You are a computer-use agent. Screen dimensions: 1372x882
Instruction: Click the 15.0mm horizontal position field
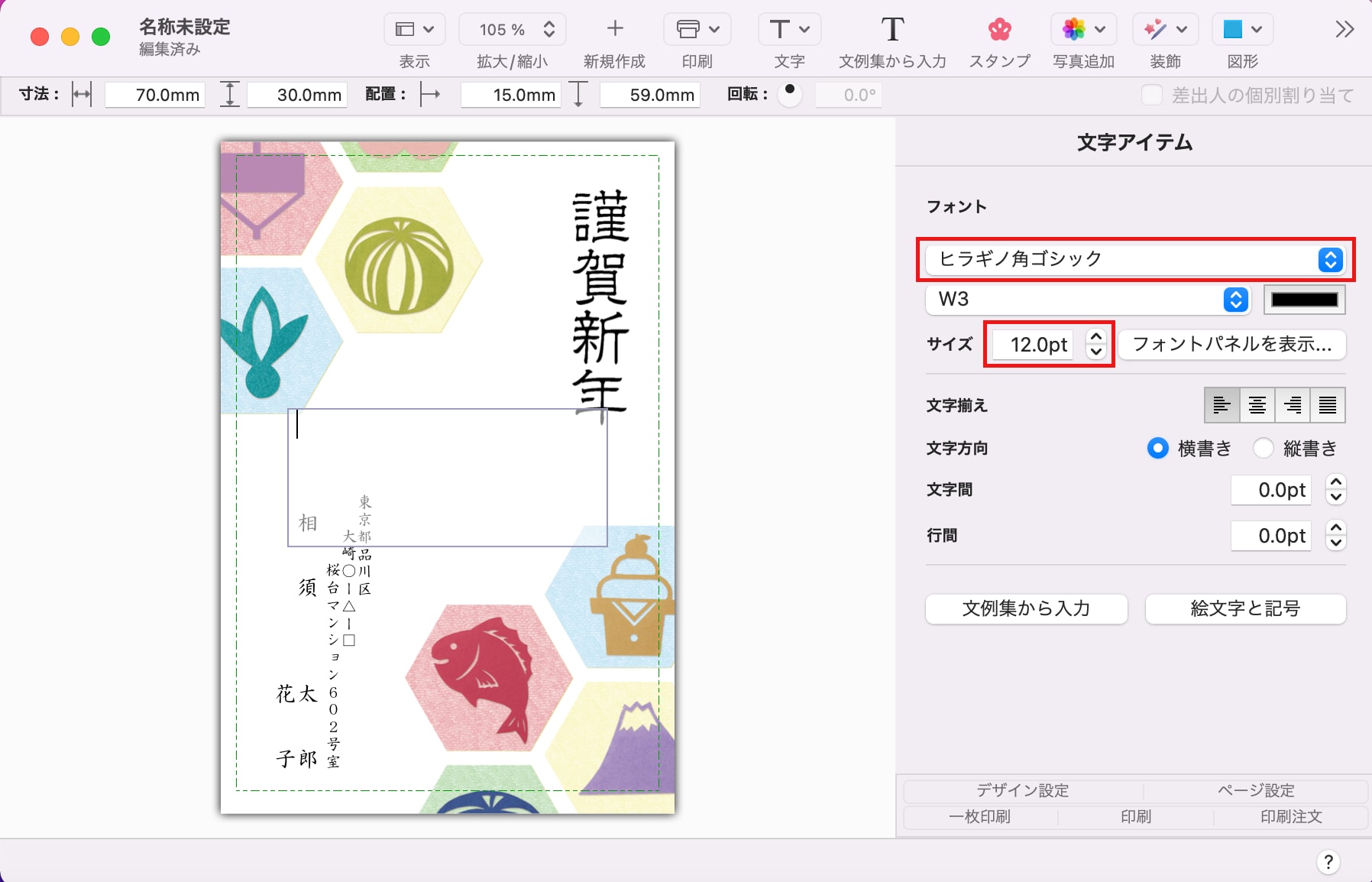pos(511,95)
